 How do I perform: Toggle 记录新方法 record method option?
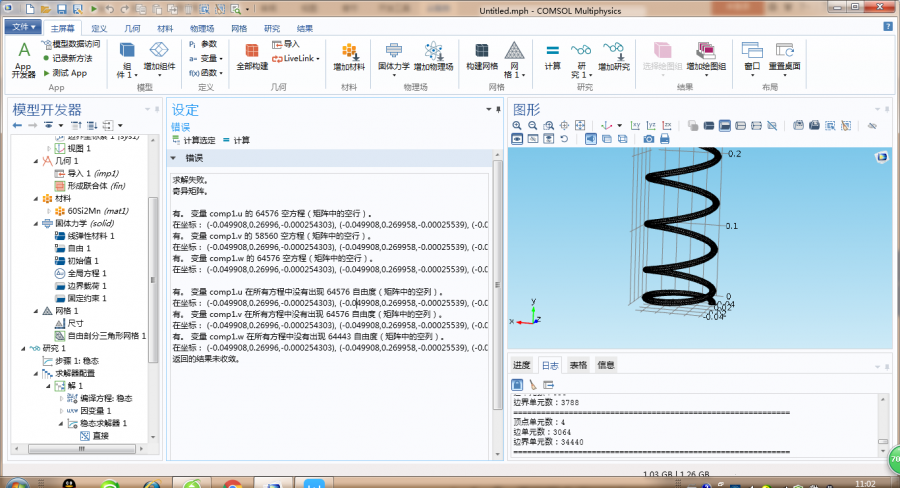(x=67, y=58)
